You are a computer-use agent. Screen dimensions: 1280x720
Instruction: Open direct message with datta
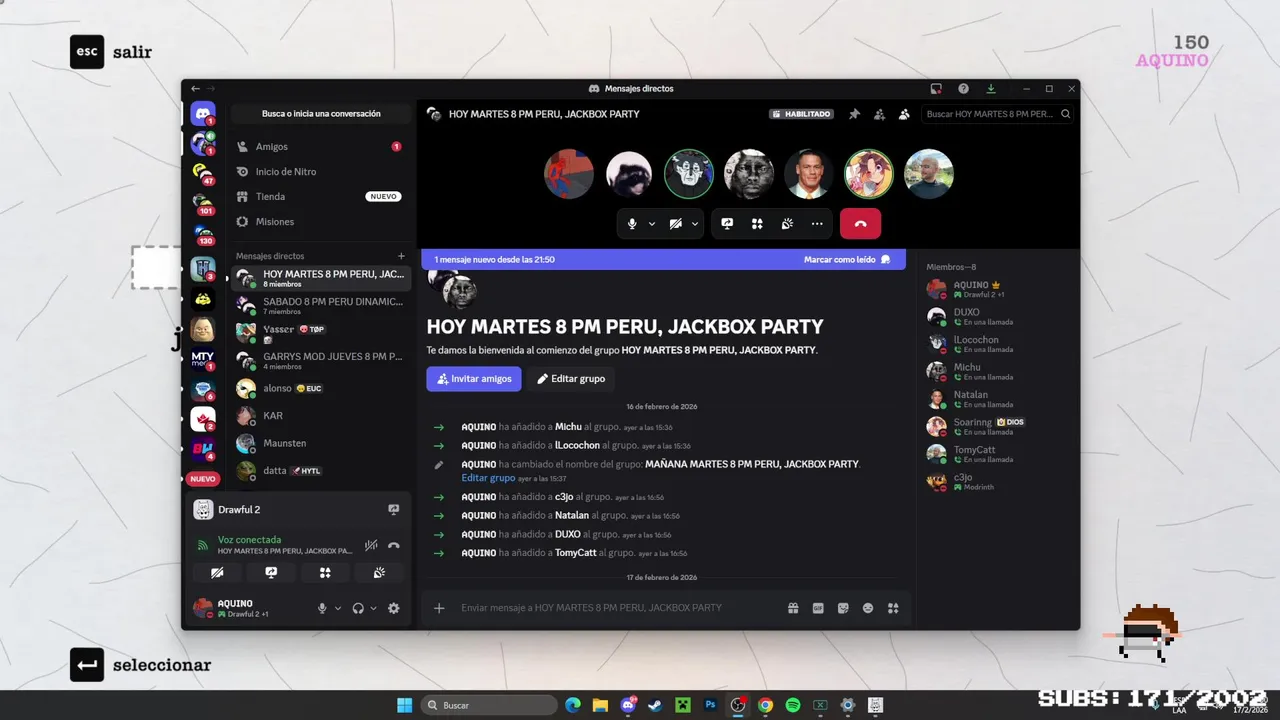pos(320,470)
